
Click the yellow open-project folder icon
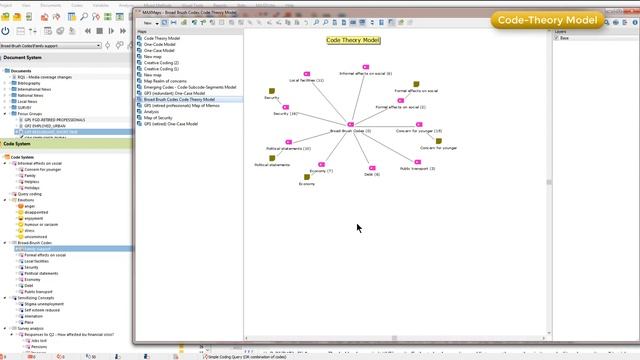pyautogui.click(x=5, y=17)
